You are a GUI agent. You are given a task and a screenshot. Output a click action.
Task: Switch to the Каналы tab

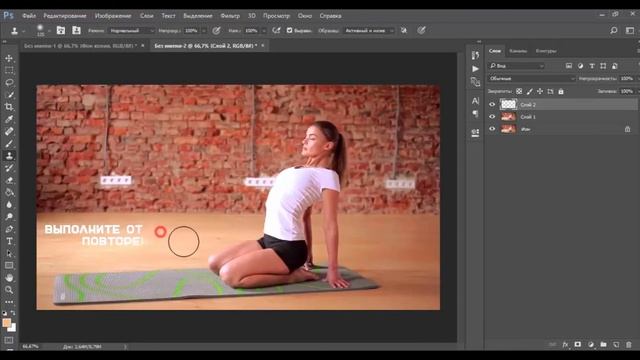point(518,51)
